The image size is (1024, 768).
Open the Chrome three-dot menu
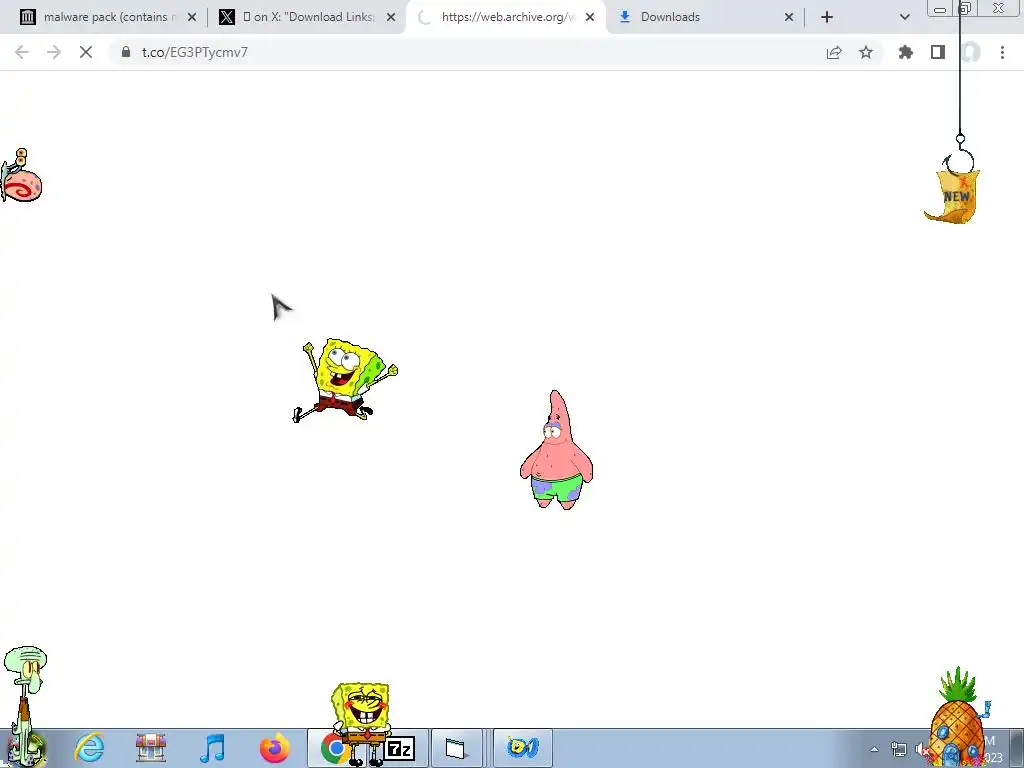[x=1002, y=52]
